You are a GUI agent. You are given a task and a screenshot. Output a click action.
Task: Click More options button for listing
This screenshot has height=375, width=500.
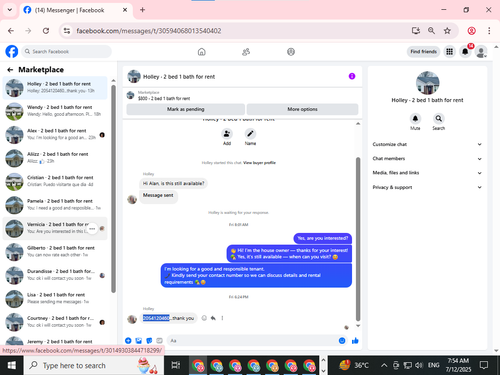coord(302,109)
